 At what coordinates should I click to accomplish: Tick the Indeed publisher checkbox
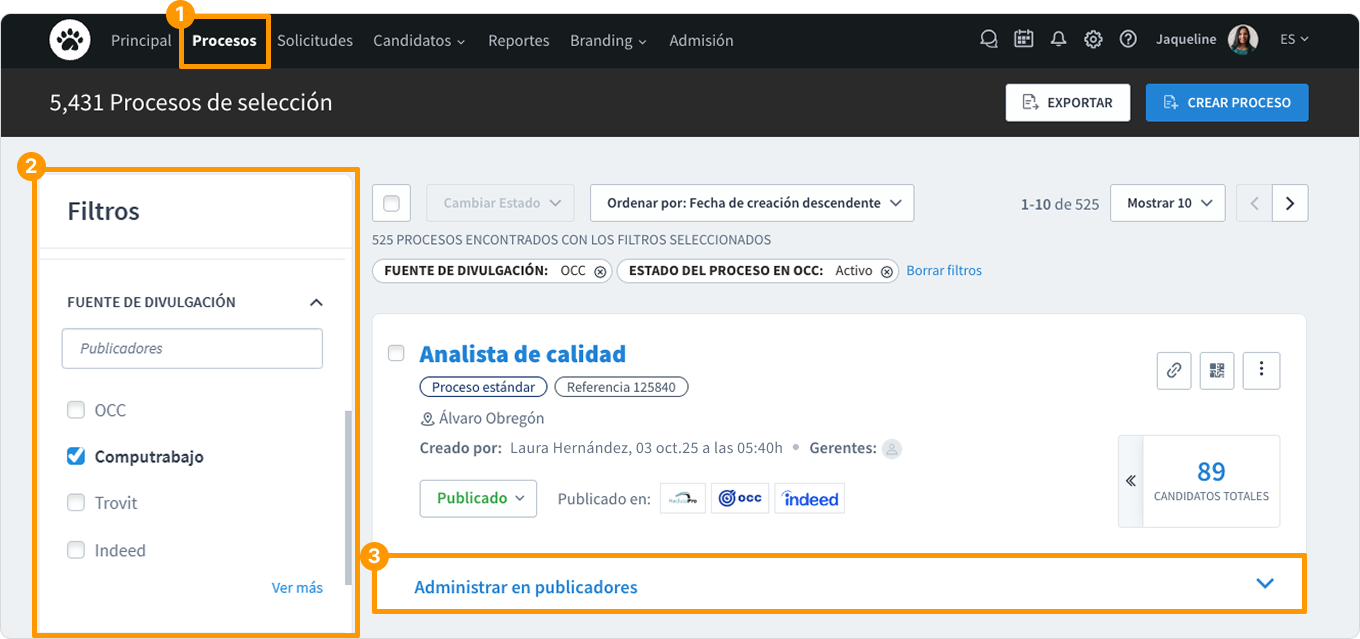pos(76,550)
